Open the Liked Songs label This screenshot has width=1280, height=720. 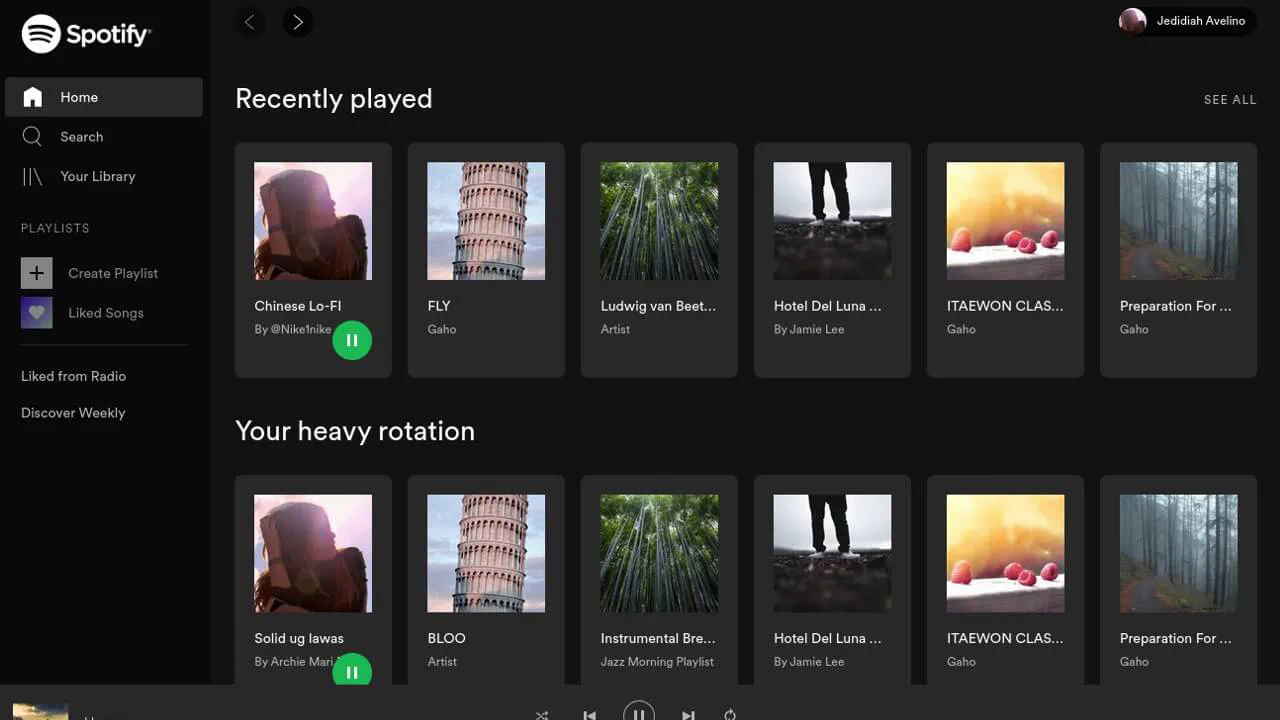point(106,313)
